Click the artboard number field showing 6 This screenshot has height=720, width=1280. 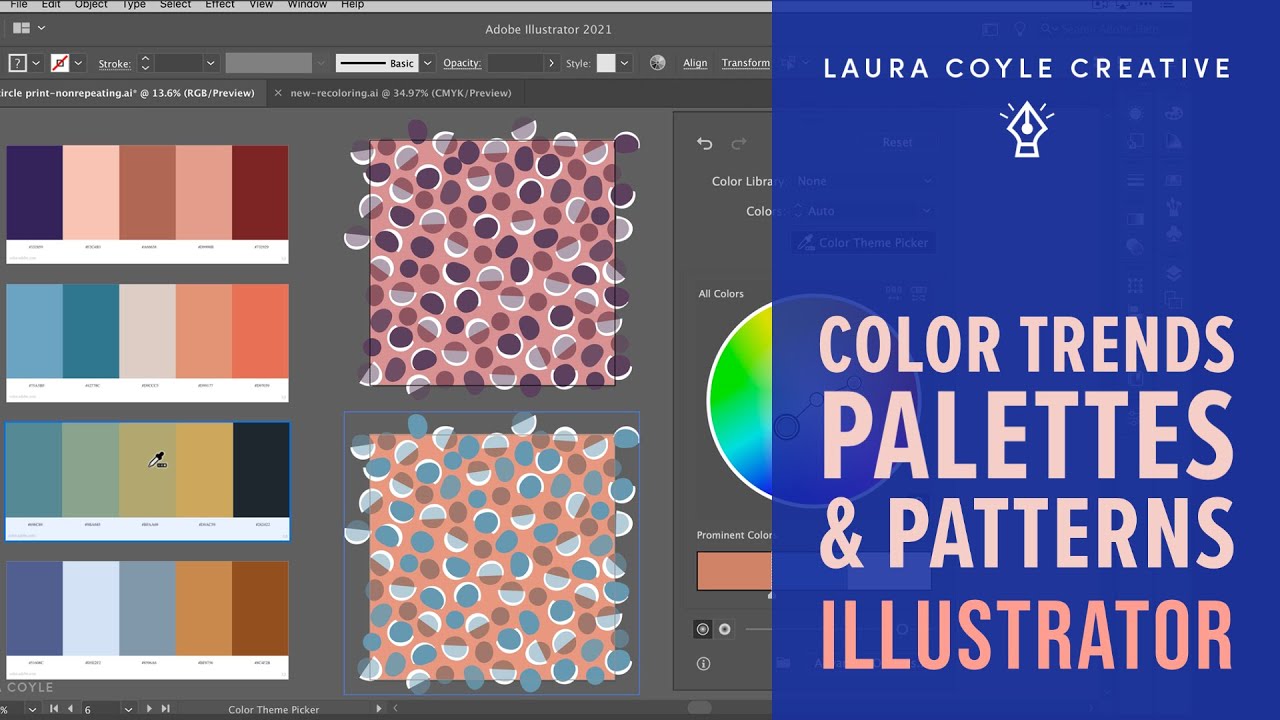click(x=100, y=709)
